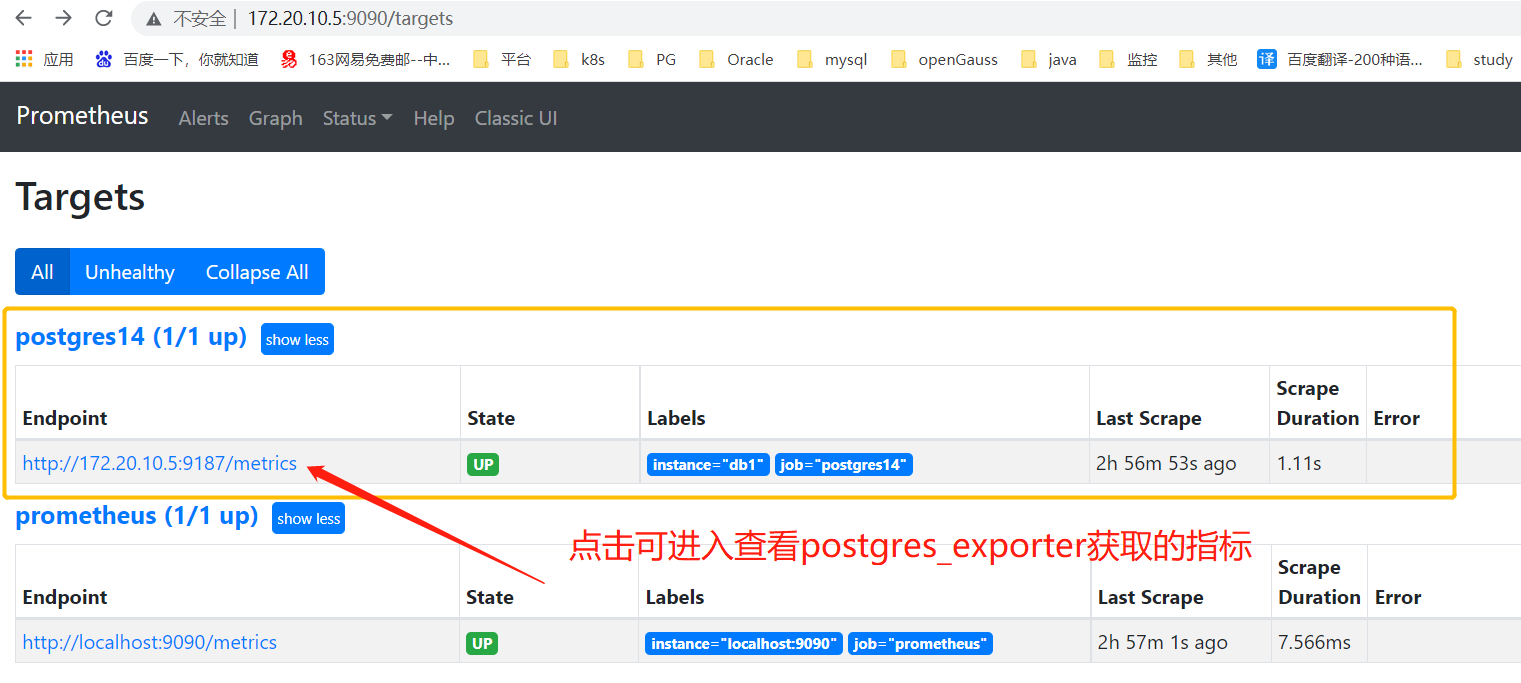1521x683 pixels.
Task: Click the Prometheus brand logo text
Action: (82, 116)
